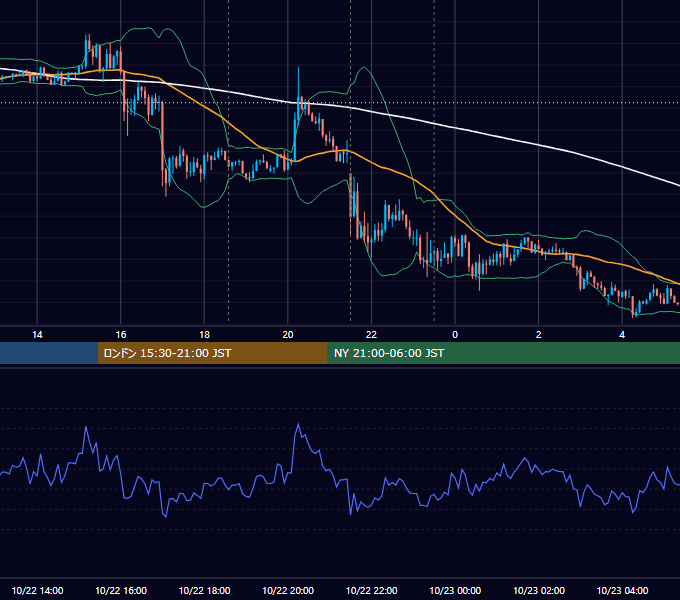680x600 pixels.
Task: Click the oscillator peak near 10/22 20:00
Action: (298, 424)
